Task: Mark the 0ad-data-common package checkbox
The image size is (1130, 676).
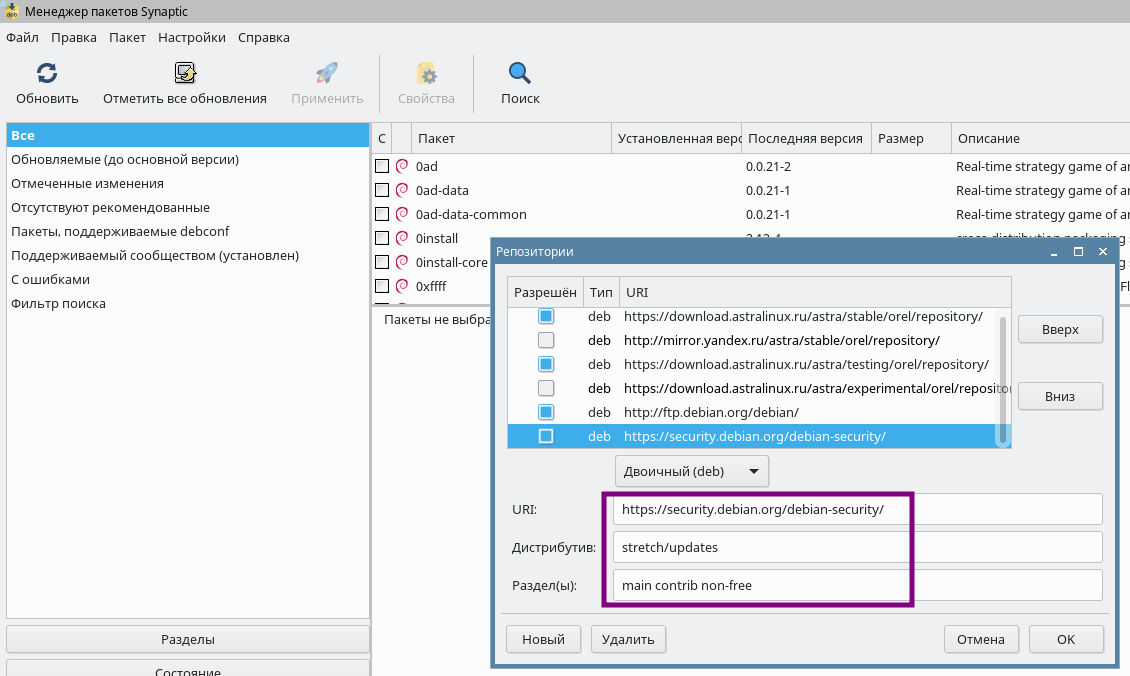Action: [382, 214]
